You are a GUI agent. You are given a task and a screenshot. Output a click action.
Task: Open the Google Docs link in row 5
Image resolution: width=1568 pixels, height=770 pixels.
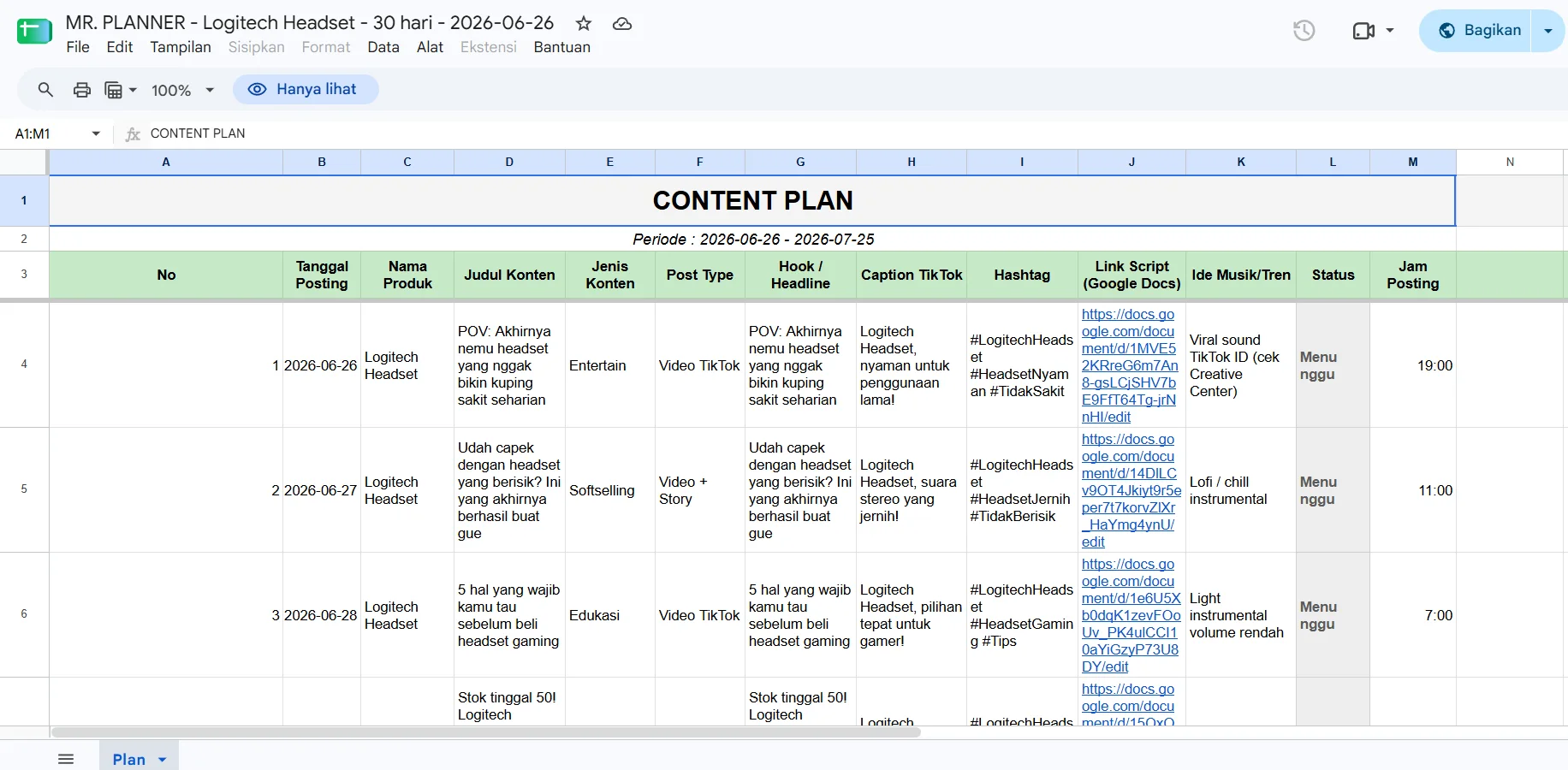click(1131, 490)
